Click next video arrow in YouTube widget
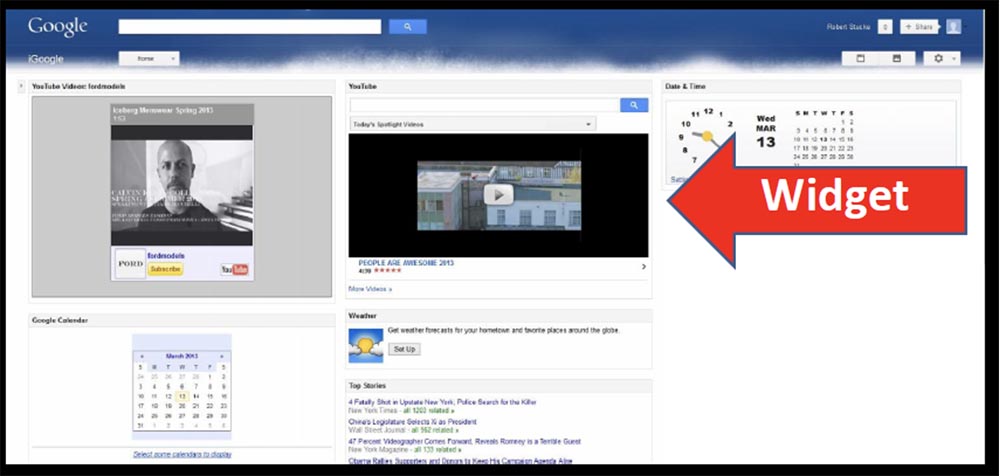This screenshot has height=476, width=1000. [x=643, y=267]
